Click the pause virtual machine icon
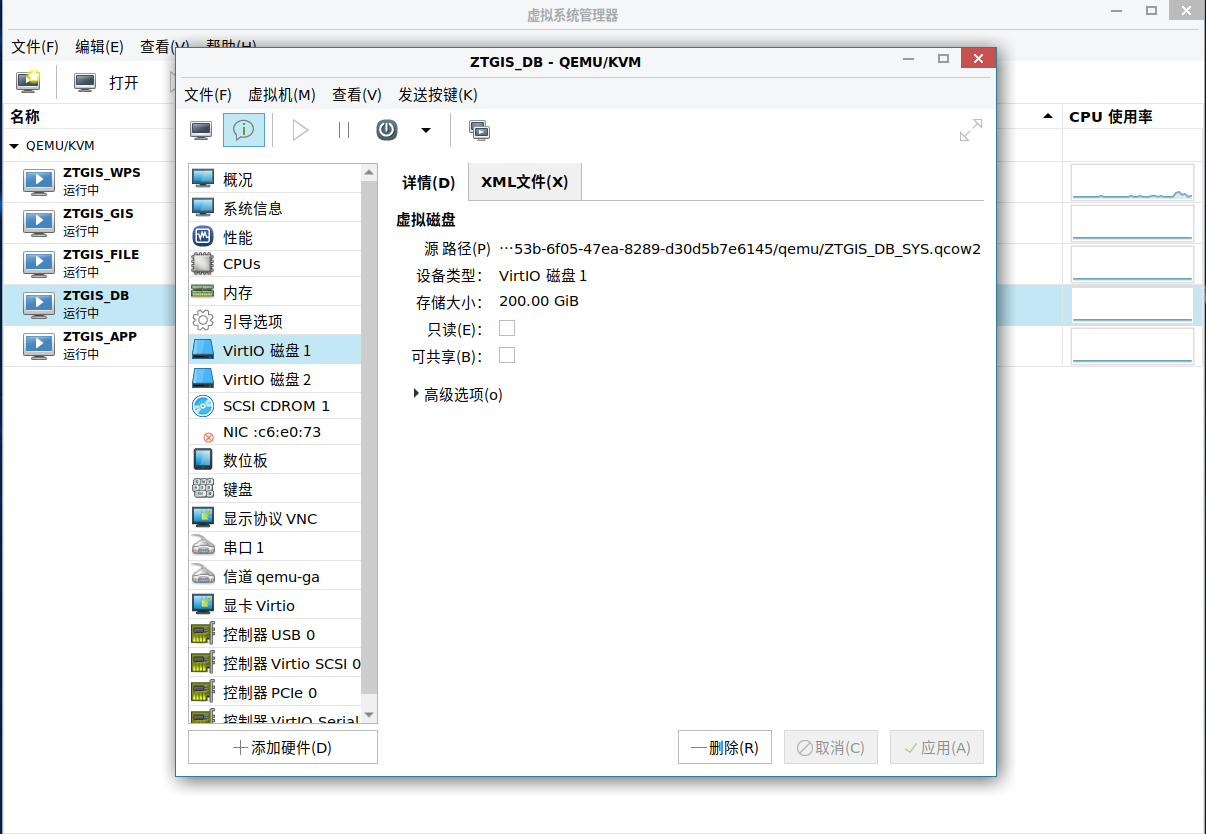 tap(343, 130)
